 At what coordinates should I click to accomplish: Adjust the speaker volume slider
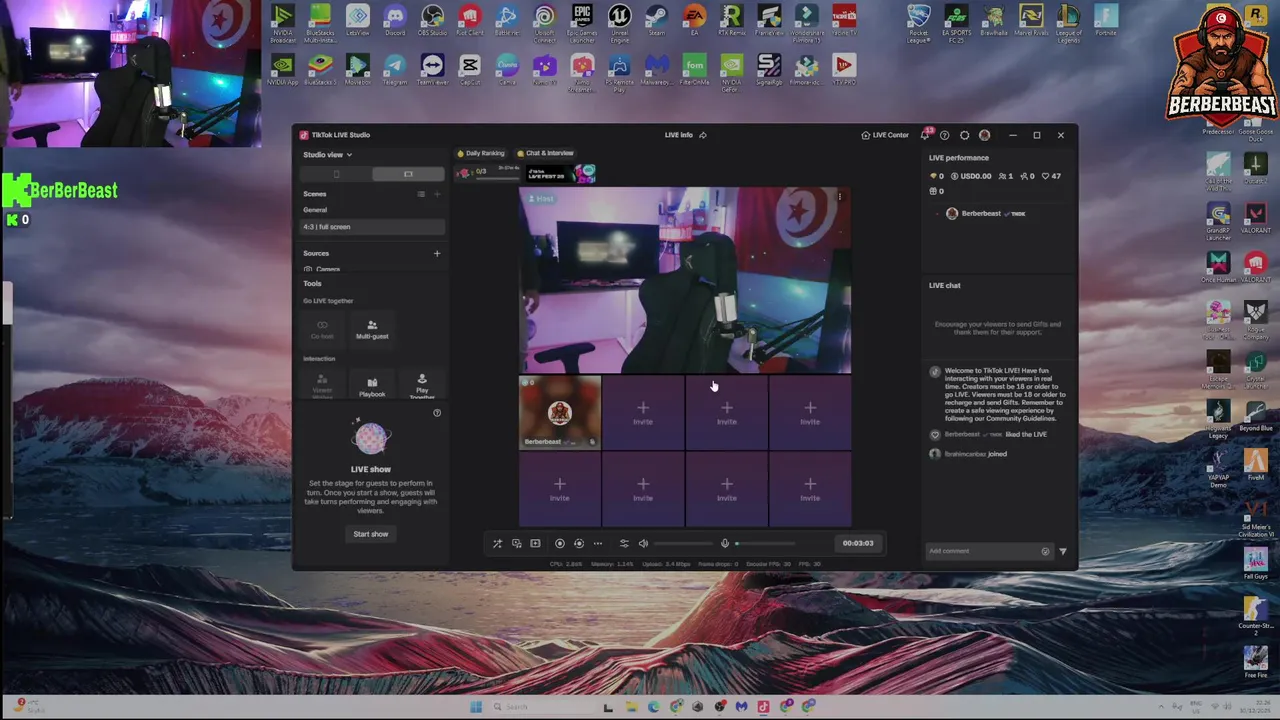[x=686, y=544]
